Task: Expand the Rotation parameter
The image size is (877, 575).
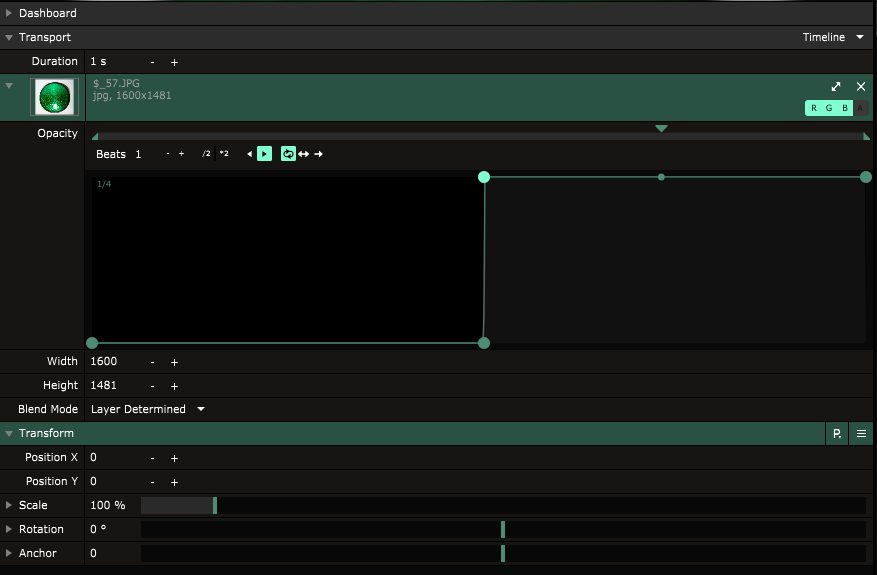Action: pos(9,529)
